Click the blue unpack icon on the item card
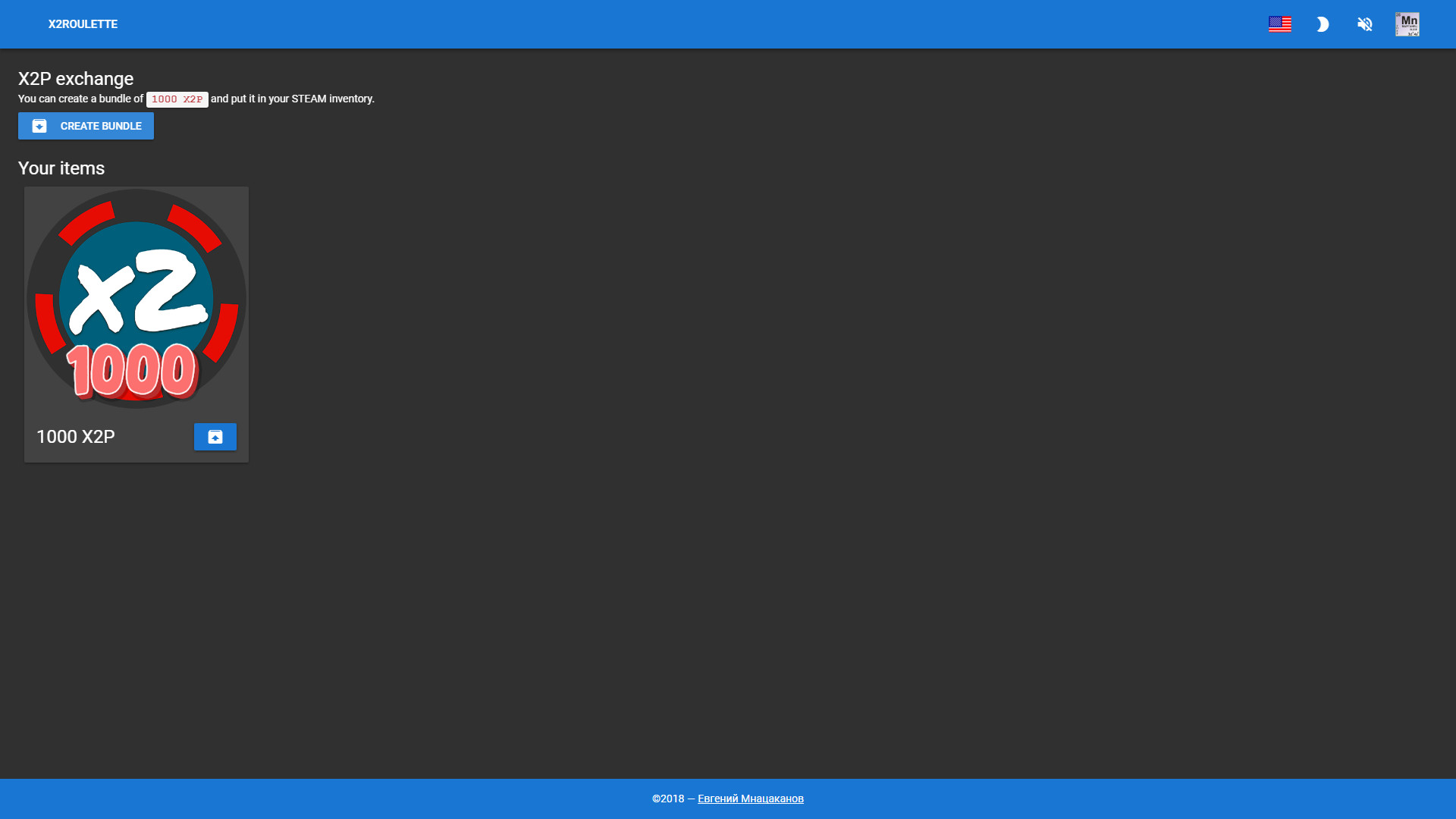The height and width of the screenshot is (819, 1456). pyautogui.click(x=215, y=437)
